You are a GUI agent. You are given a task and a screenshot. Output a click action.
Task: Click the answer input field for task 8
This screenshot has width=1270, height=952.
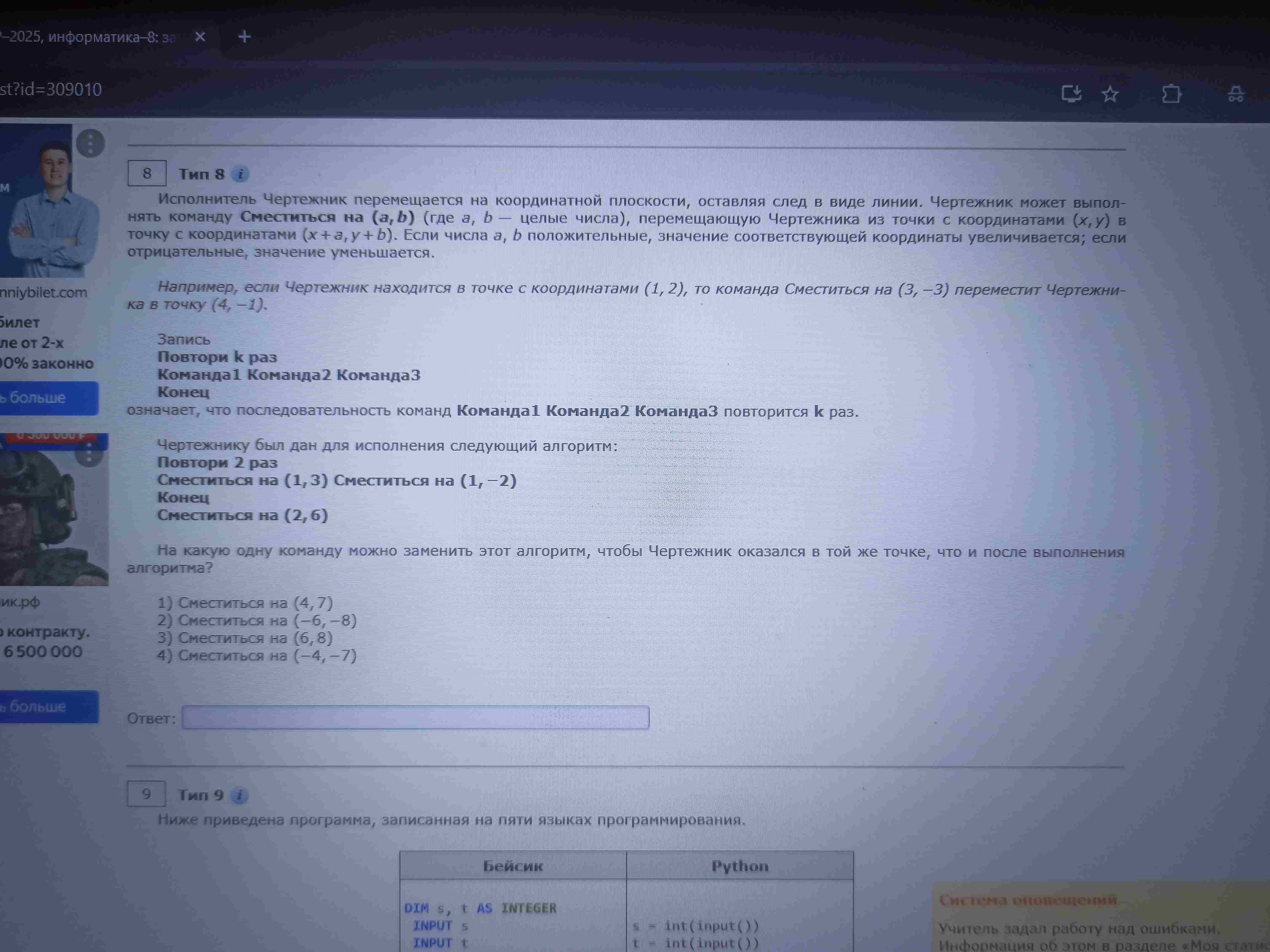(416, 717)
